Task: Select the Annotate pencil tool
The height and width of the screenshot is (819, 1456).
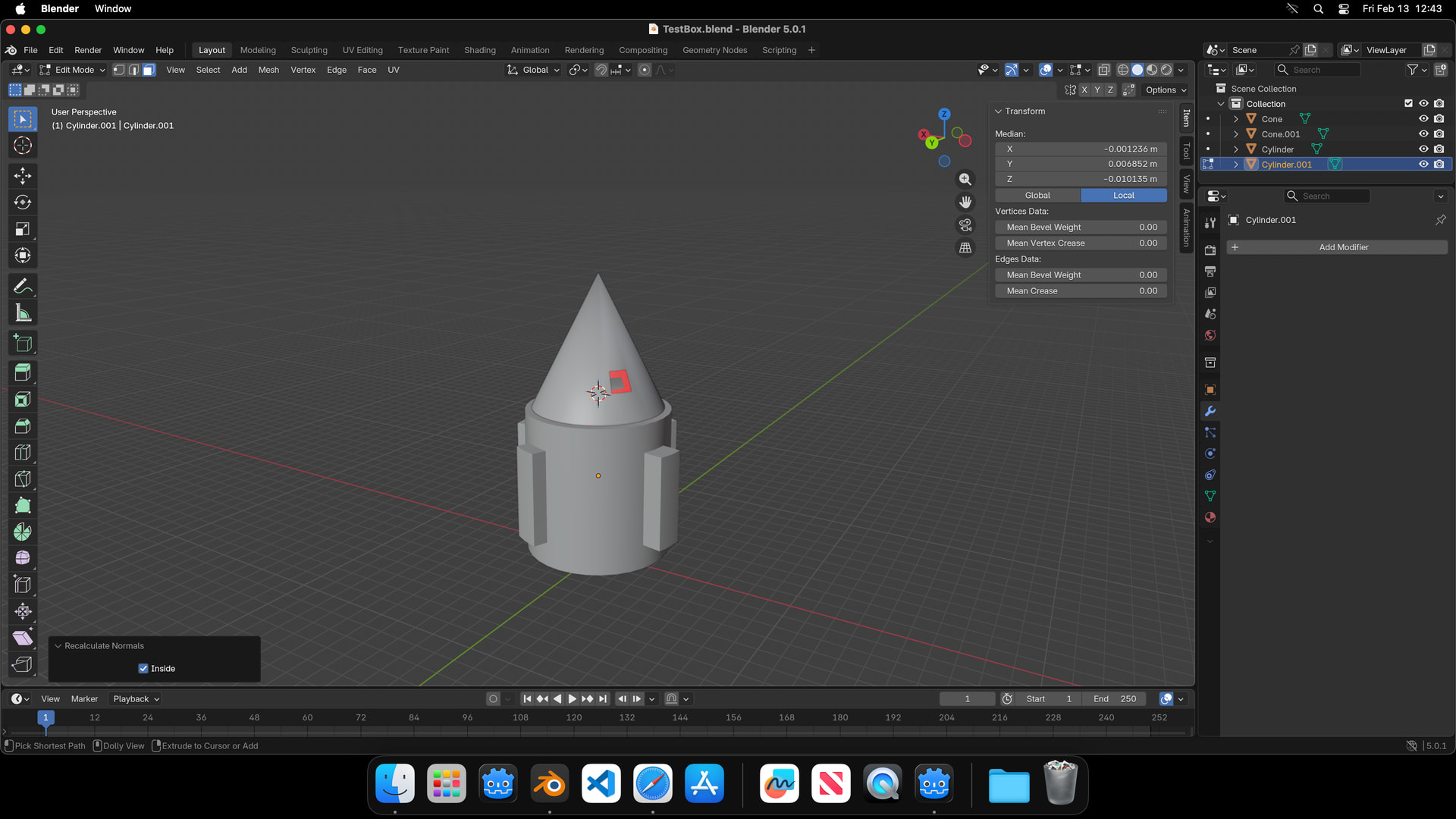Action: (23, 287)
